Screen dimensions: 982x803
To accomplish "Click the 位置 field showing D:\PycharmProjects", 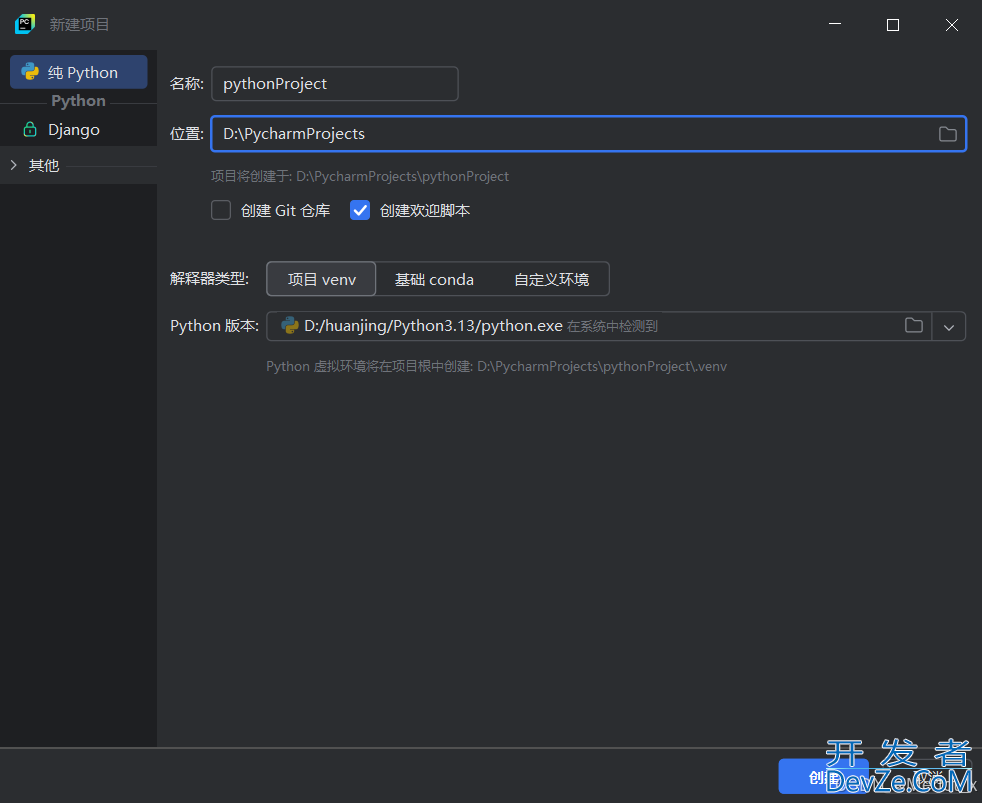I will point(588,133).
